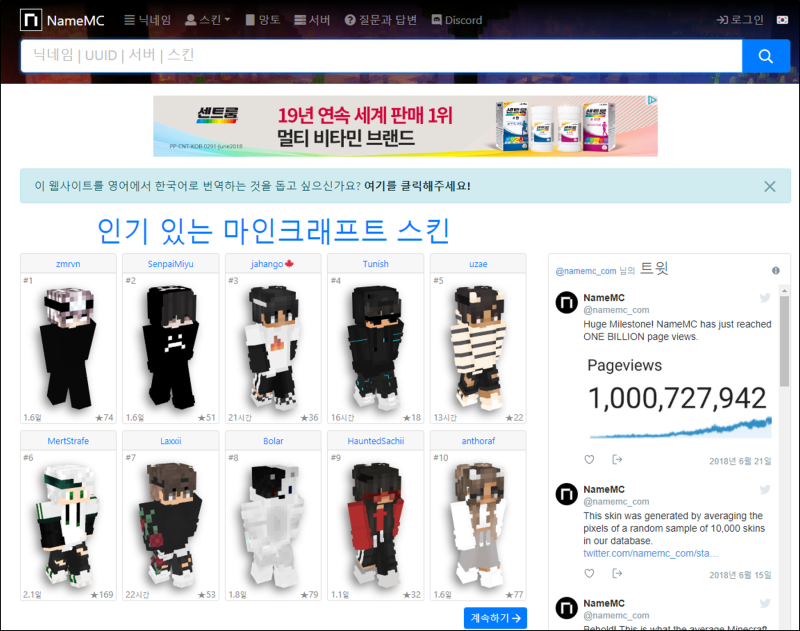The height and width of the screenshot is (631, 800).
Task: Open Tunish profile link
Action: pos(376,264)
